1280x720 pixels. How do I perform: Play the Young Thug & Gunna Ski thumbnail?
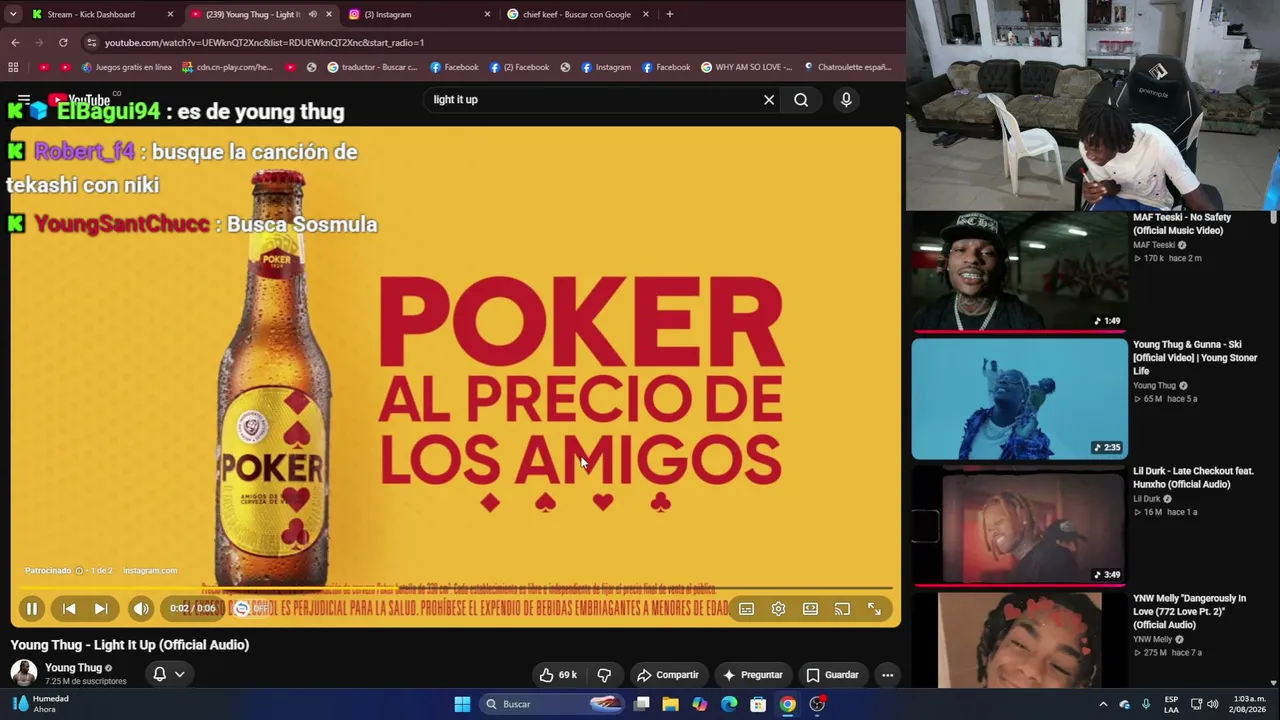pyautogui.click(x=1019, y=399)
